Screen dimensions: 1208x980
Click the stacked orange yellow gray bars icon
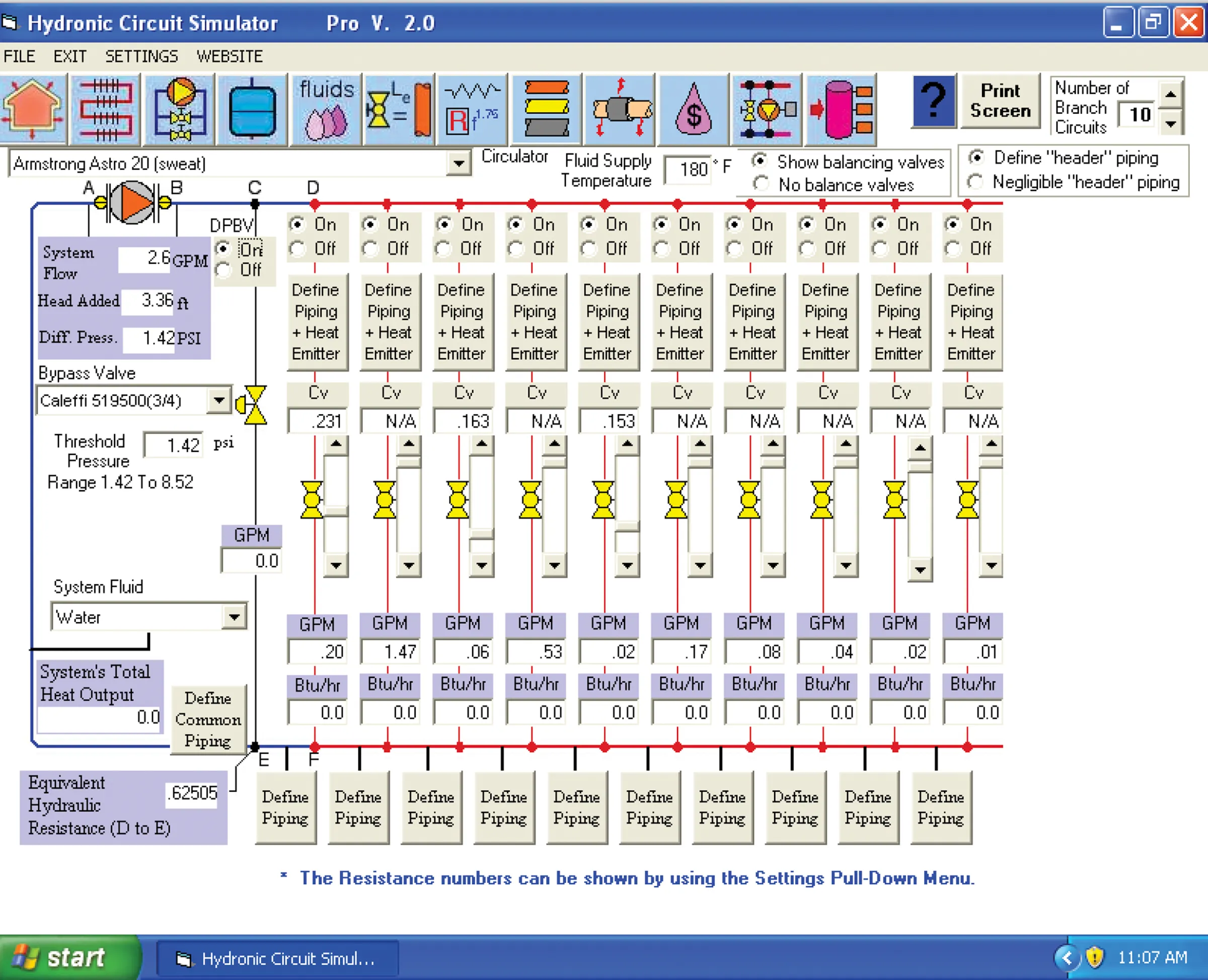[x=546, y=110]
